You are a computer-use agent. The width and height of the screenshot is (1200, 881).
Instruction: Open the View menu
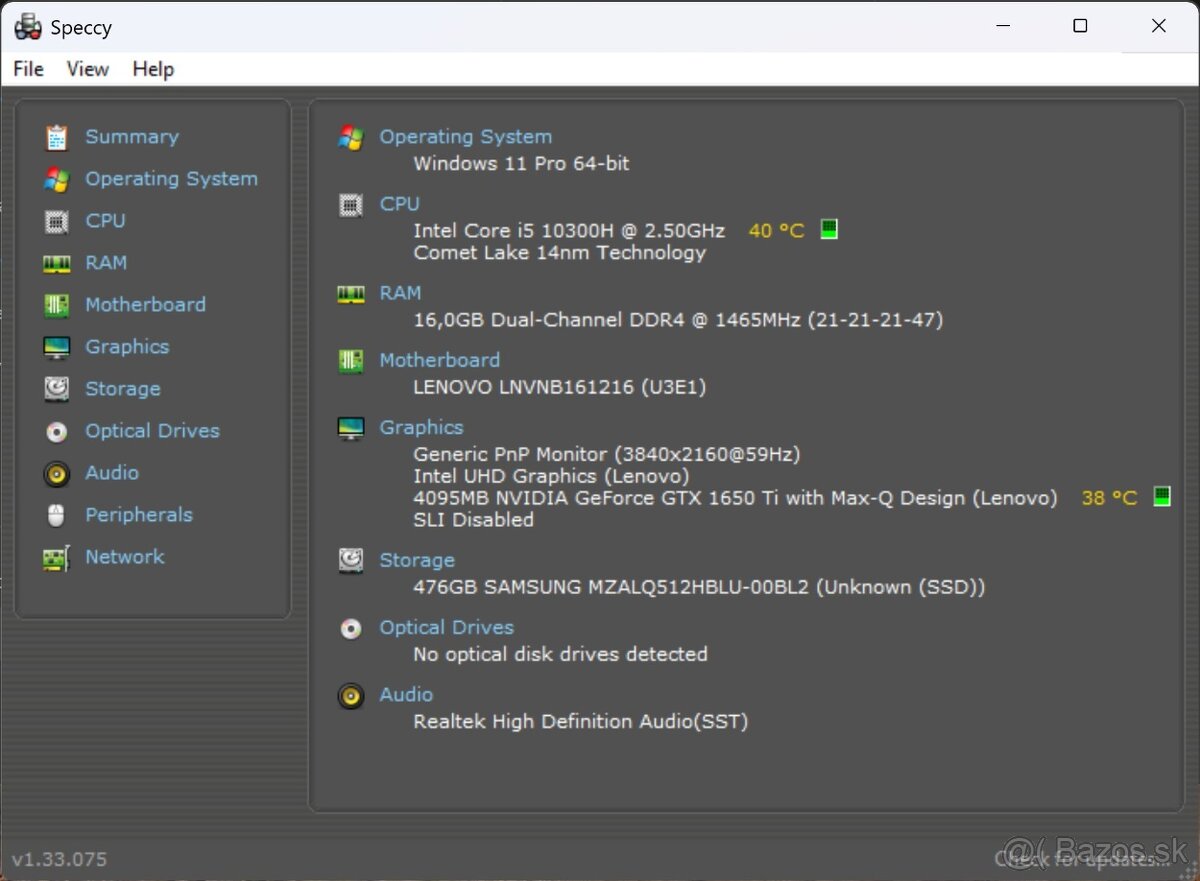(87, 69)
